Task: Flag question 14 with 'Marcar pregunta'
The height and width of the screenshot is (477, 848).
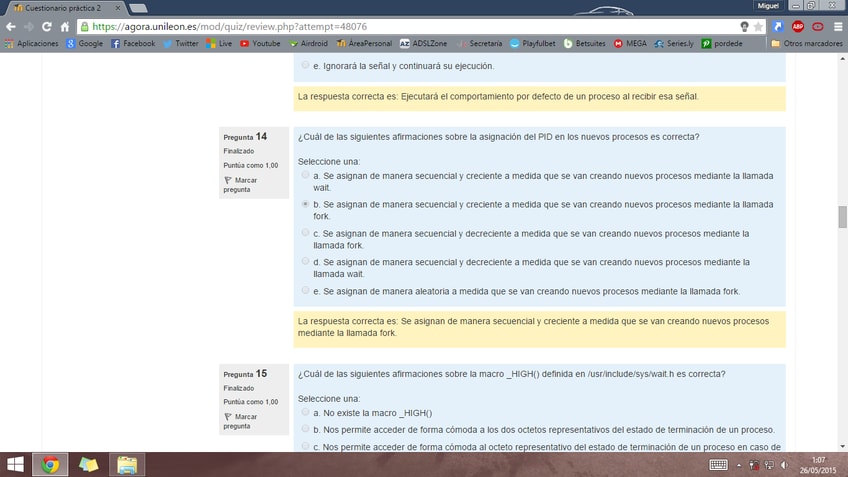Action: (x=239, y=184)
